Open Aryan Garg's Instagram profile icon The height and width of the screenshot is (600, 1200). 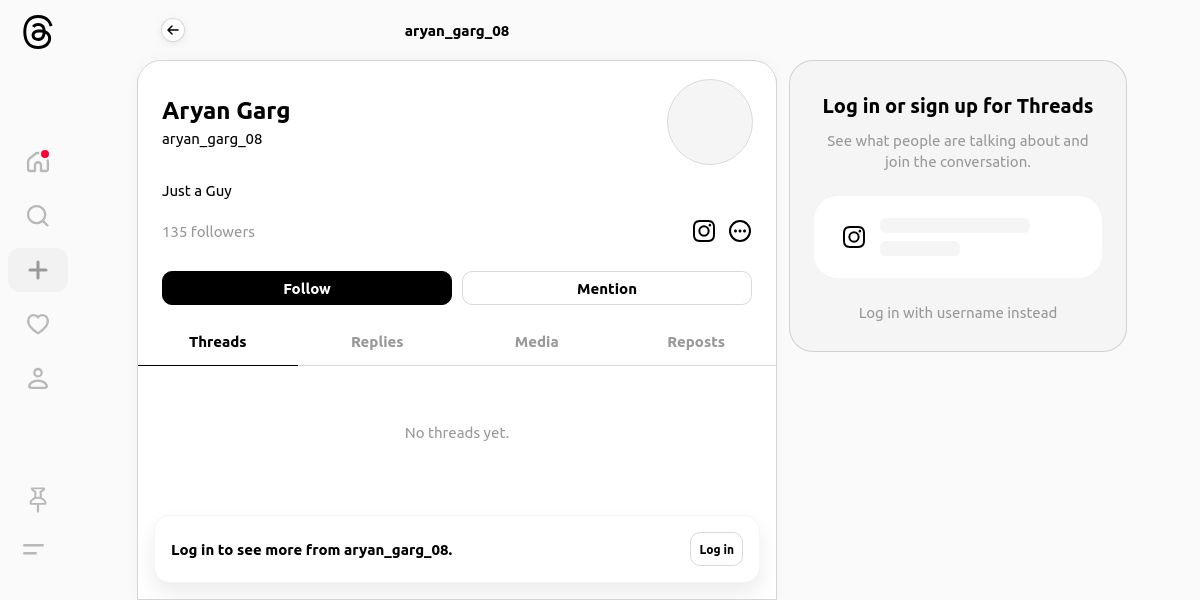704,231
